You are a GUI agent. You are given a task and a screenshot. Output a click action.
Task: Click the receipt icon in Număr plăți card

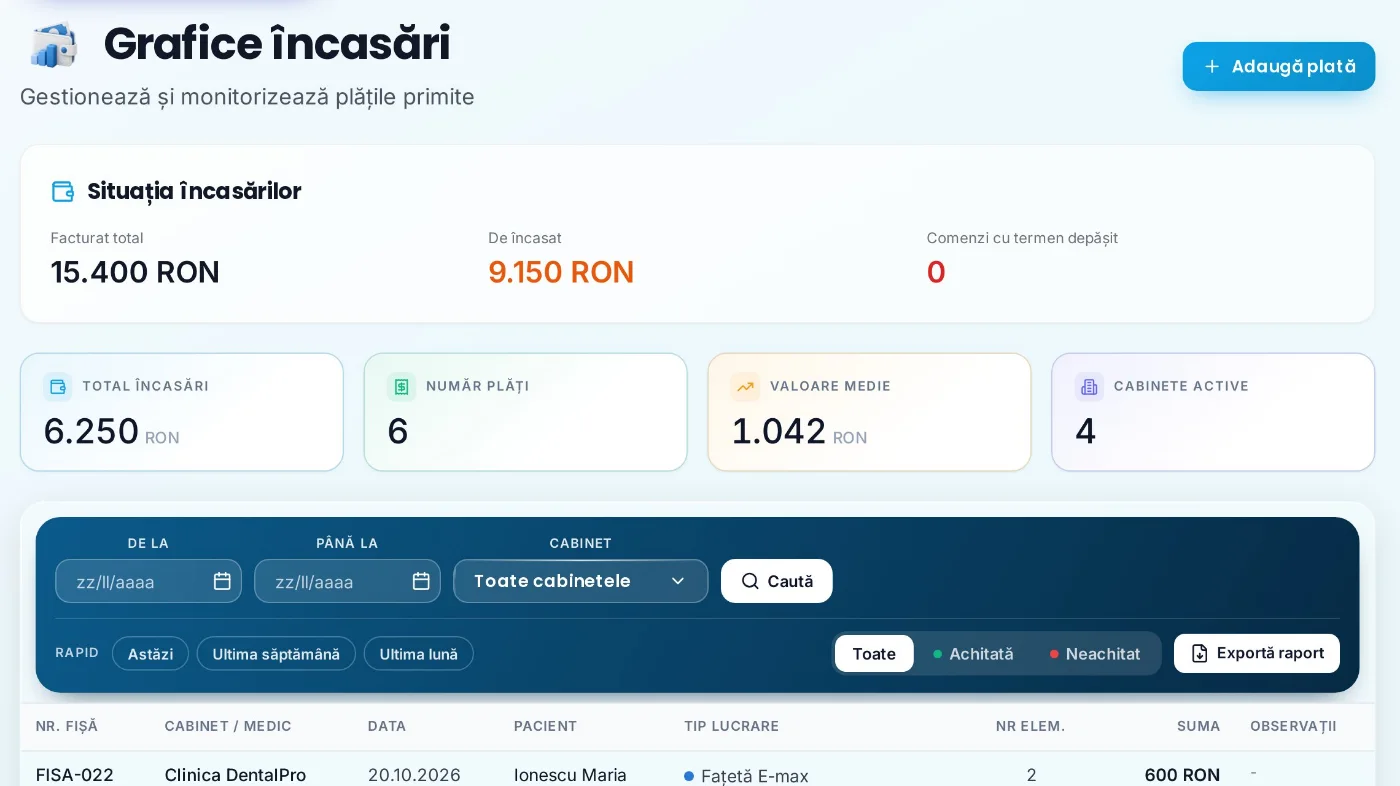(x=401, y=386)
